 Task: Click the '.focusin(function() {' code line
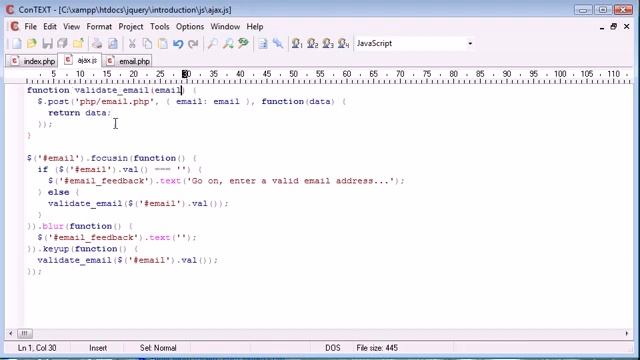coord(112,158)
